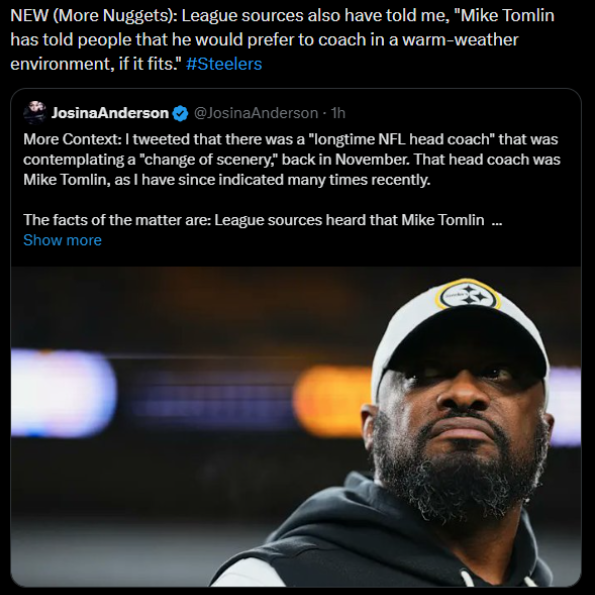Click the 'warm-weather environment' sentence in the post
595x595 pixels.
pos(264,52)
